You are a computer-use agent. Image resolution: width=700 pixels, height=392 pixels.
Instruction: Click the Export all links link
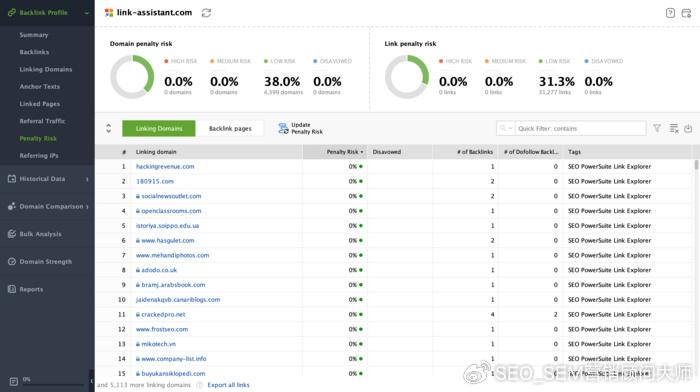point(228,385)
